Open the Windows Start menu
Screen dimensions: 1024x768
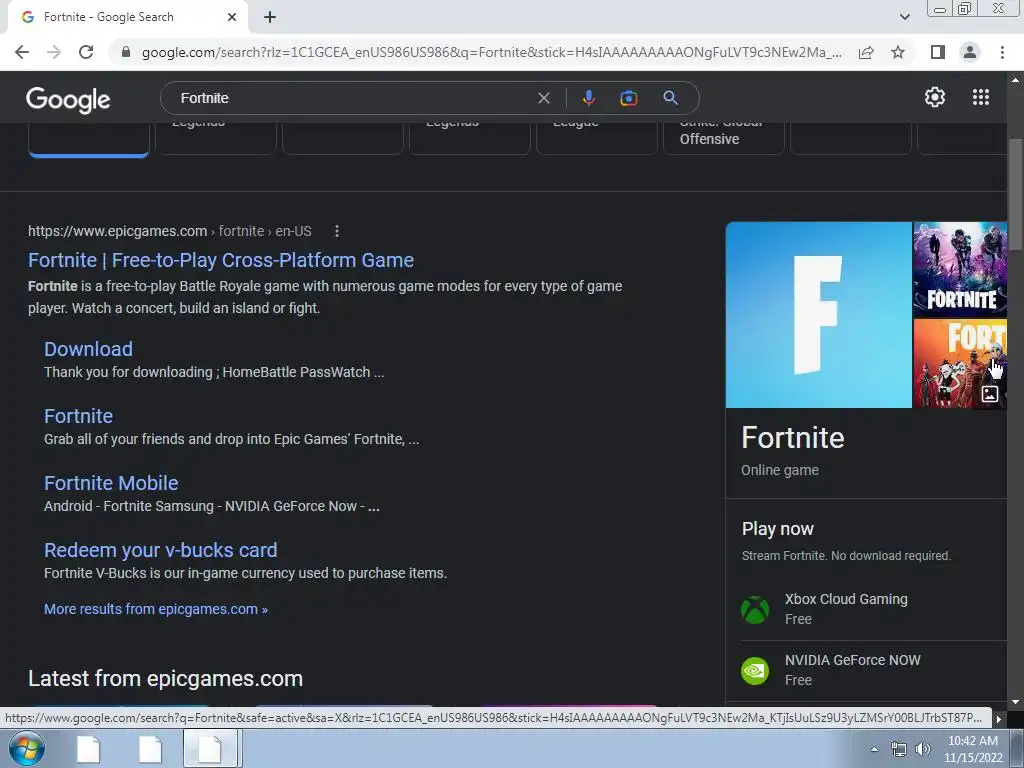(x=27, y=748)
